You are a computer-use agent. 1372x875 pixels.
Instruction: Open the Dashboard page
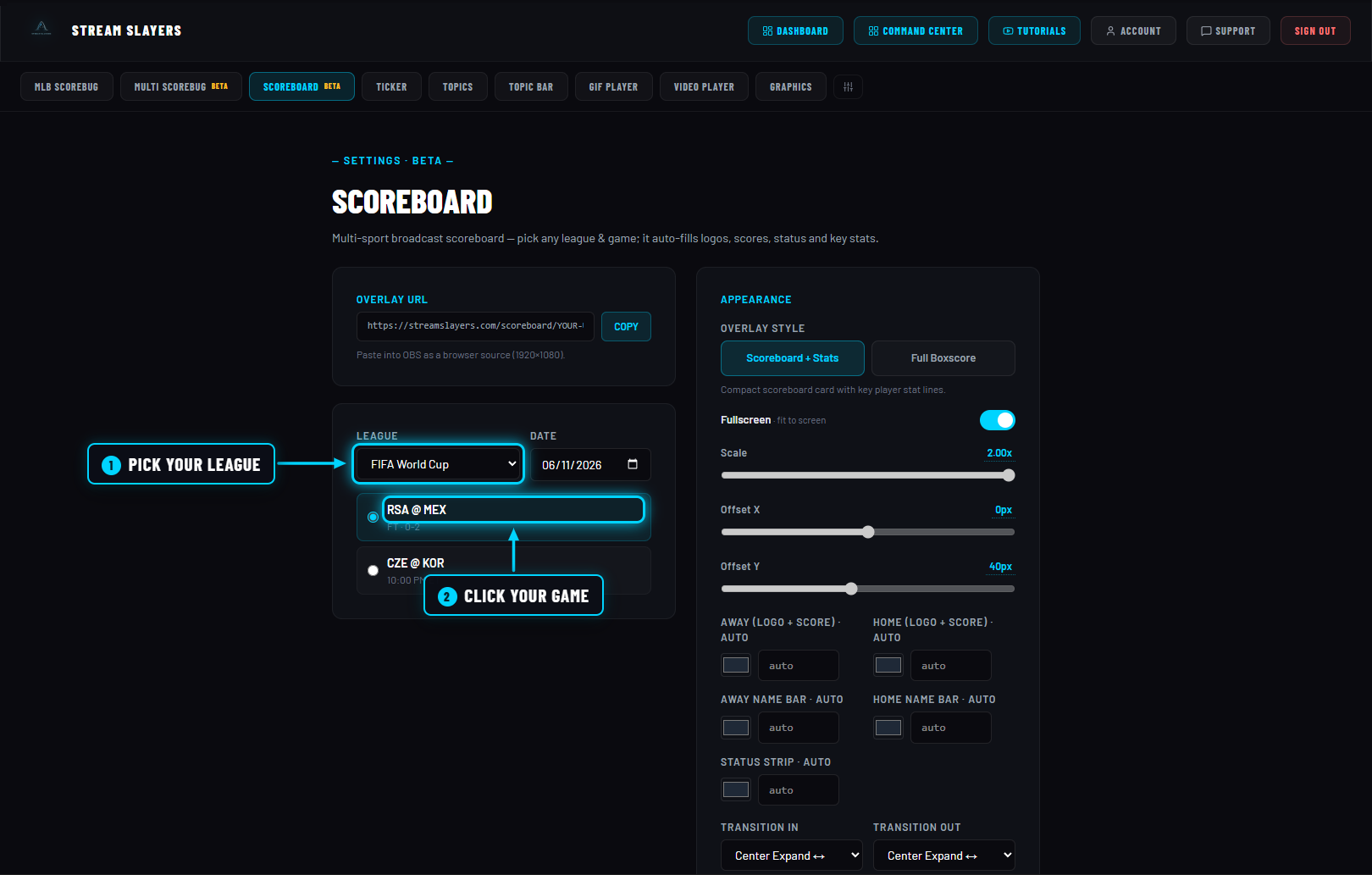(795, 30)
